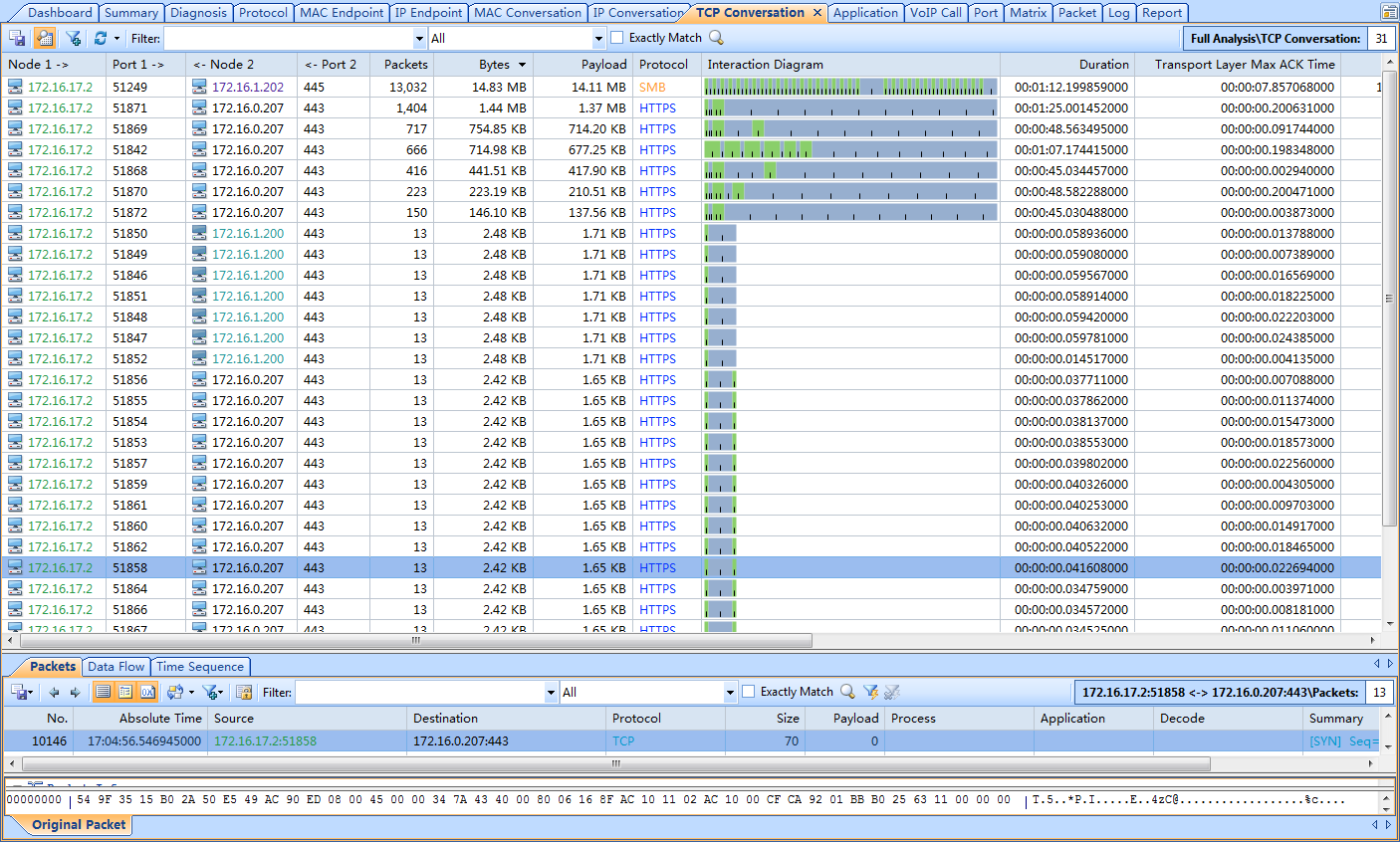Switch to the Matrix tab

[x=1028, y=13]
